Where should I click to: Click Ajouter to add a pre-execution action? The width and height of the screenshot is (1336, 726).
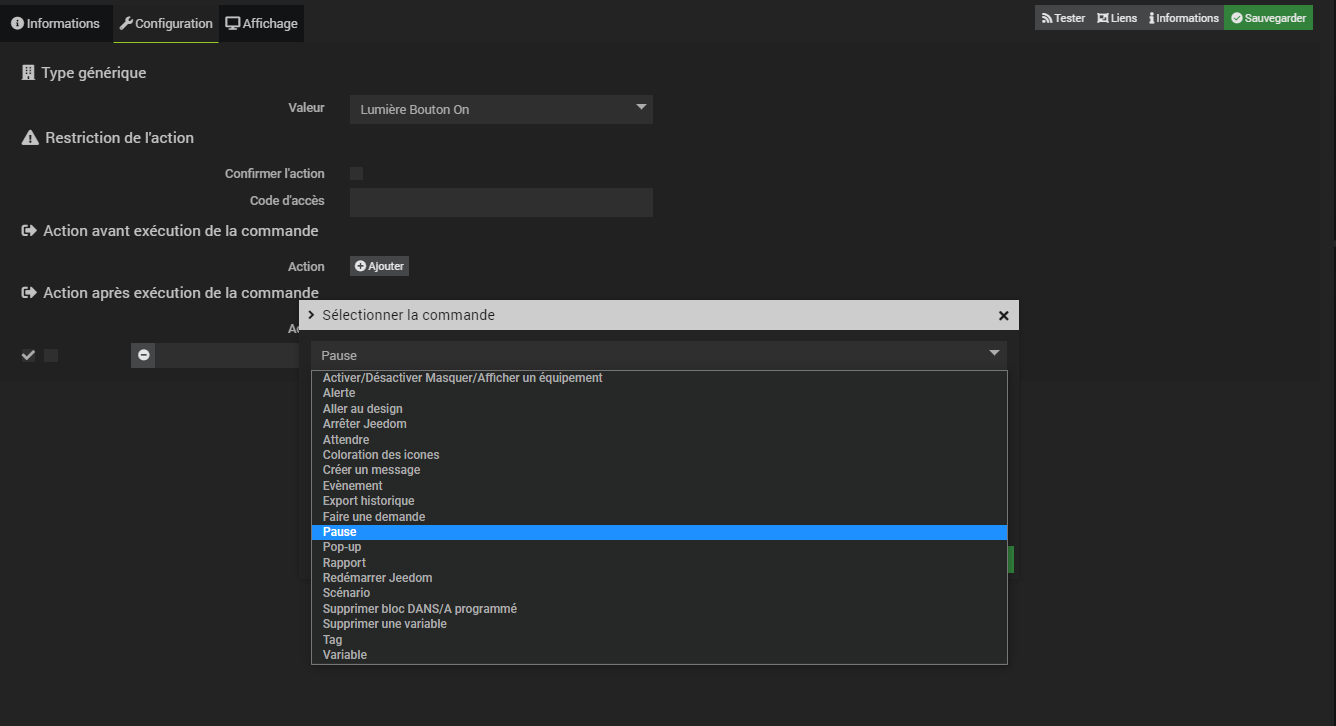coord(379,266)
